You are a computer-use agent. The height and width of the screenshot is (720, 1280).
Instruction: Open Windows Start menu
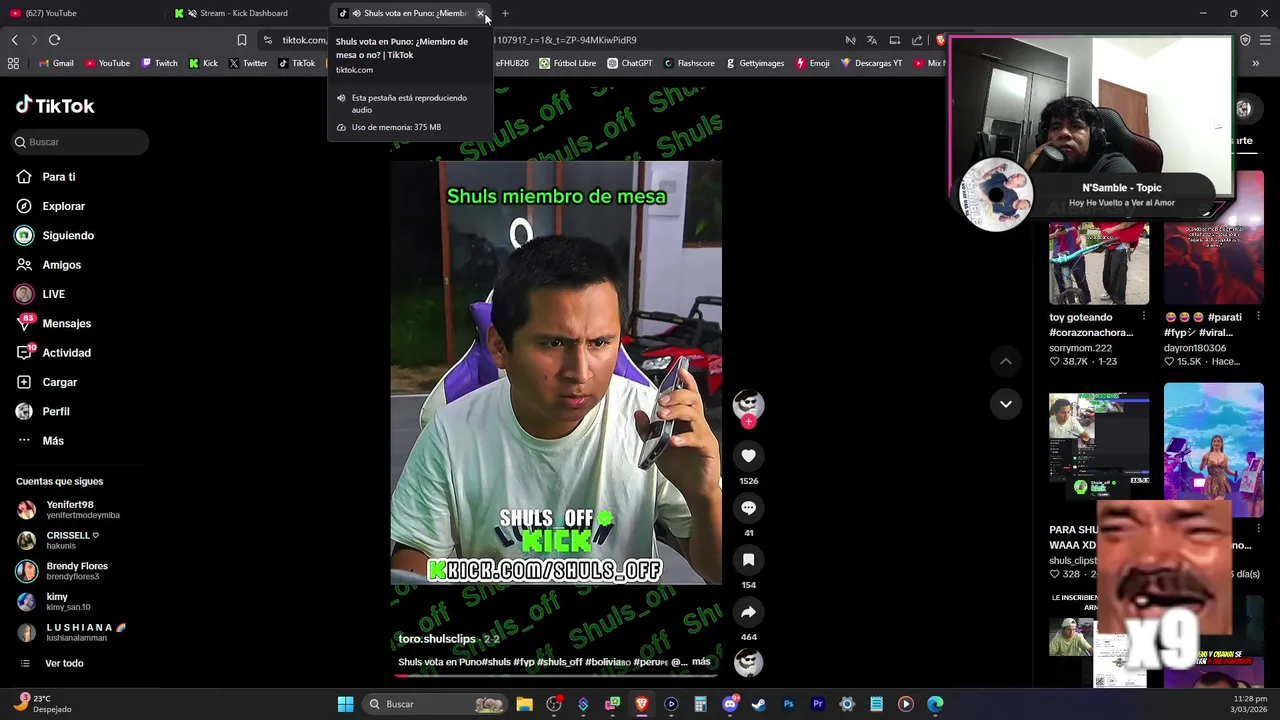345,704
